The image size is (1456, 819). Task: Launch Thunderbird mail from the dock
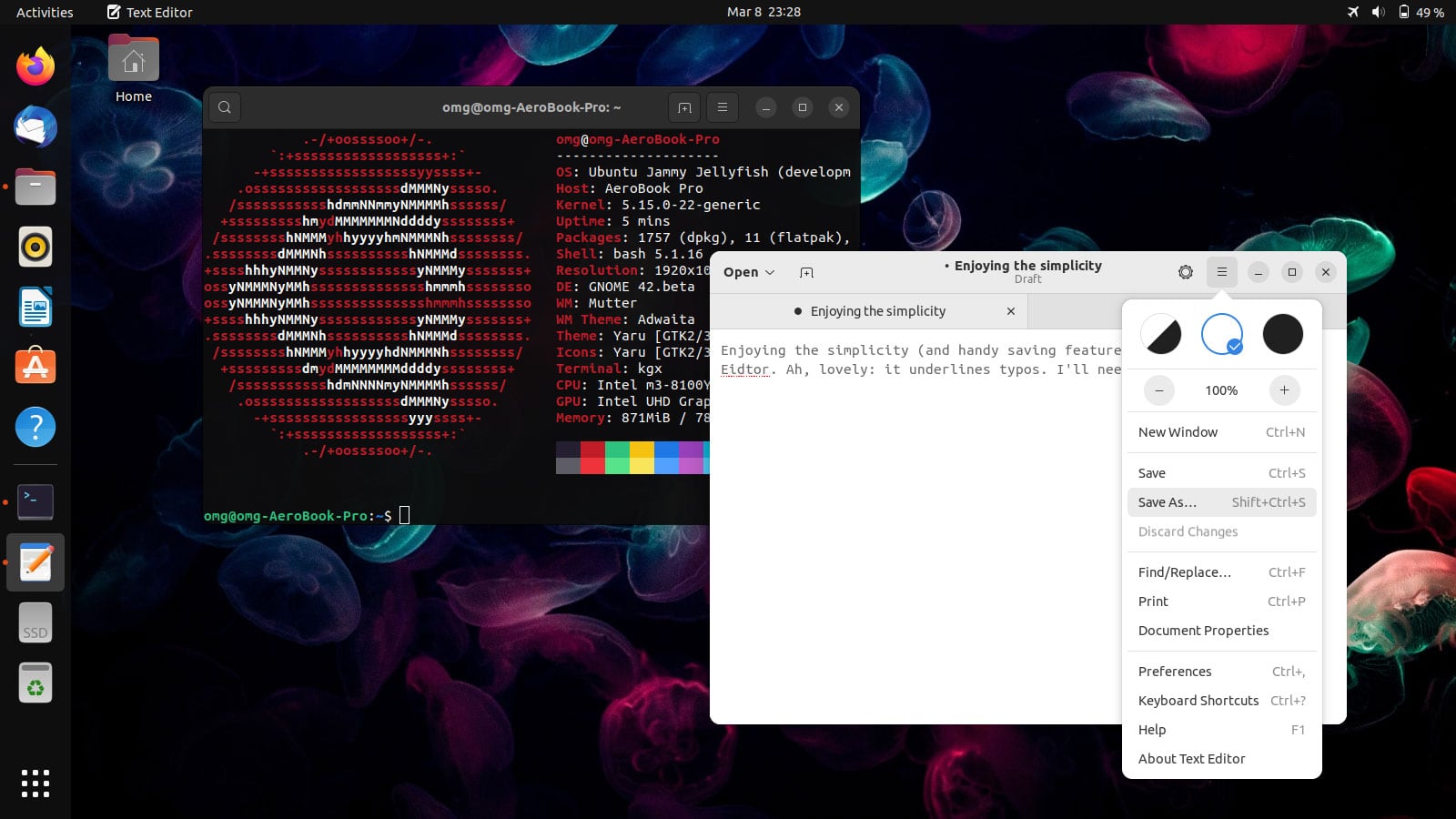click(x=35, y=126)
